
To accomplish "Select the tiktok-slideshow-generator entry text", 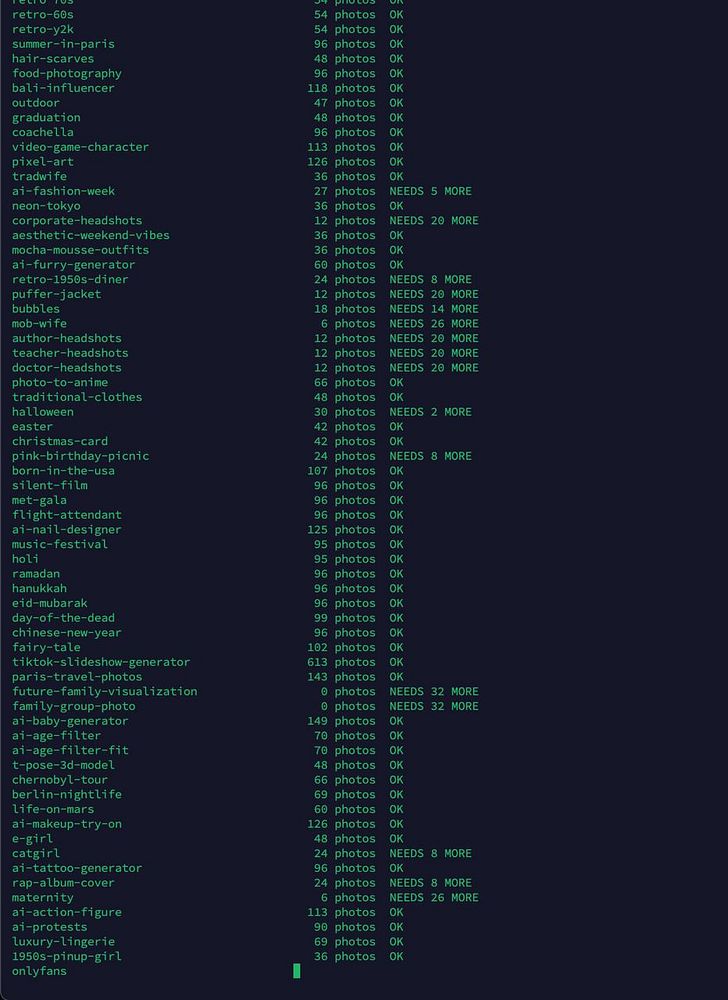I will coord(101,662).
